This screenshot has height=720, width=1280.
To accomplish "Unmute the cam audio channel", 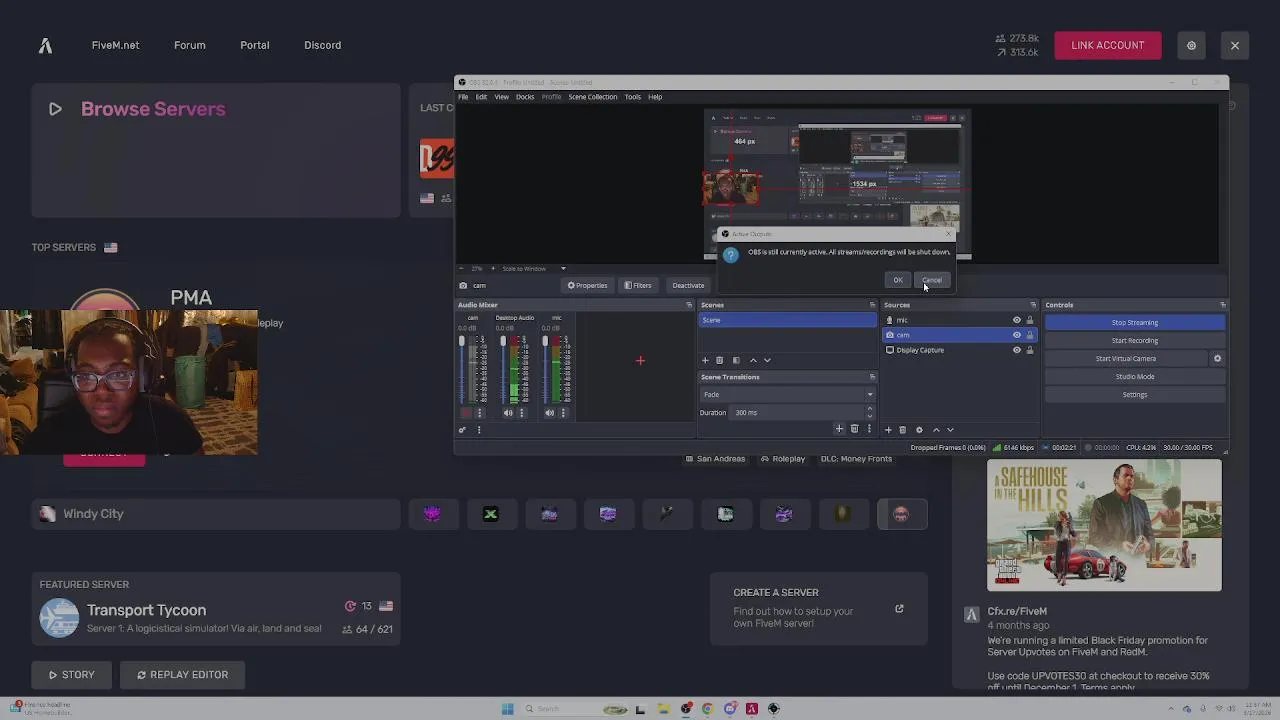I will [x=466, y=412].
